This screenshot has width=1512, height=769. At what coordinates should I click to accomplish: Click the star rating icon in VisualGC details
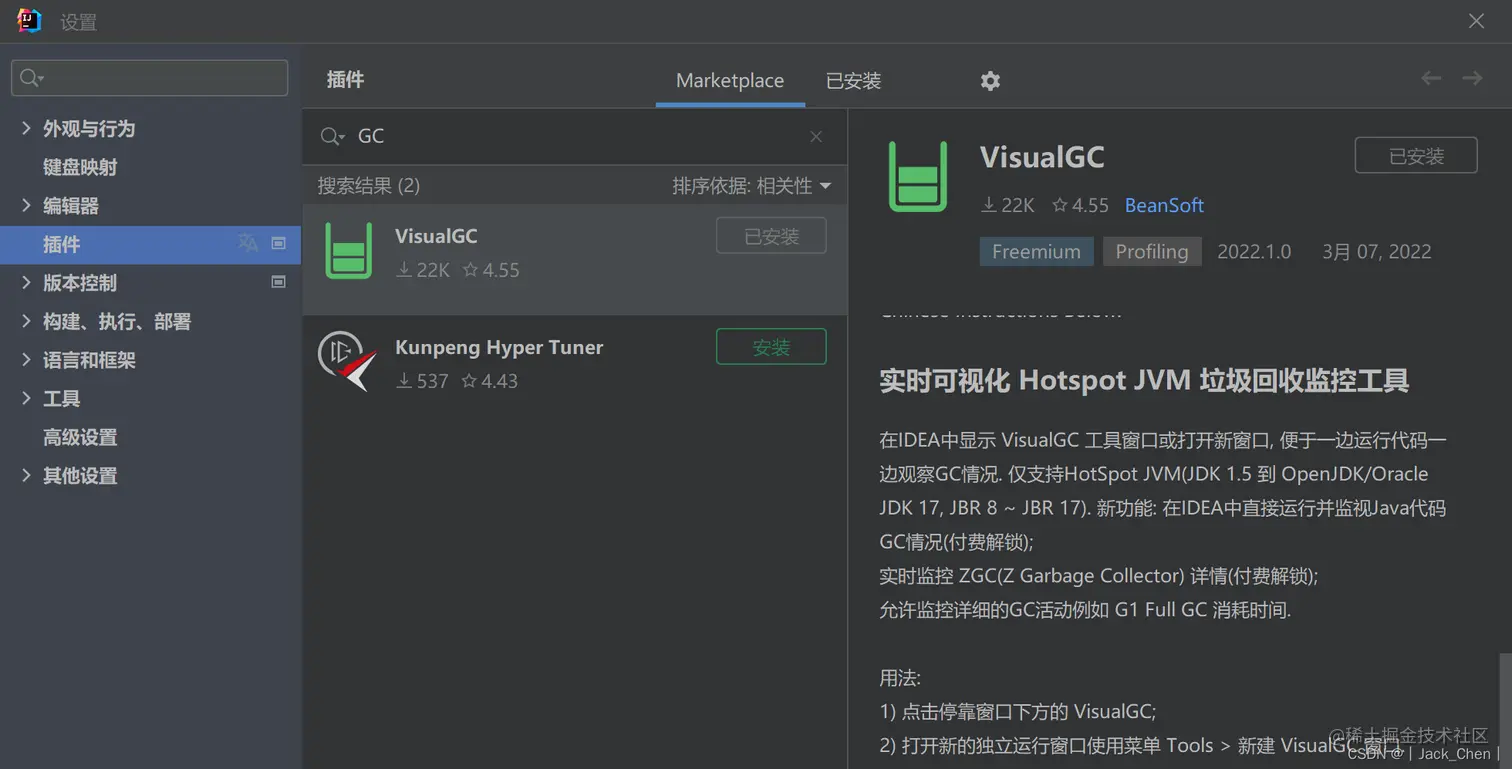[x=1060, y=205]
